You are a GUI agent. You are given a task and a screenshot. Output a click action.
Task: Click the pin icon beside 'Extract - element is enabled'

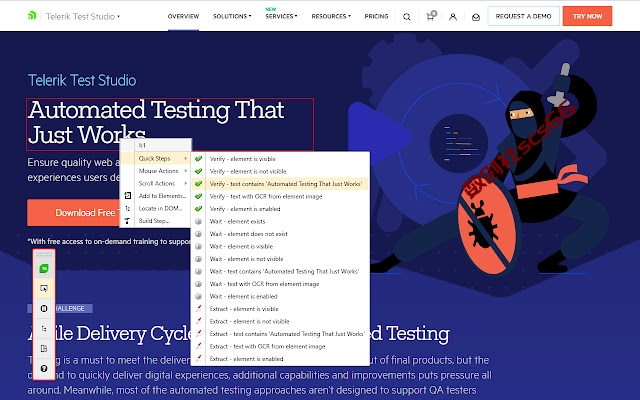(x=198, y=359)
